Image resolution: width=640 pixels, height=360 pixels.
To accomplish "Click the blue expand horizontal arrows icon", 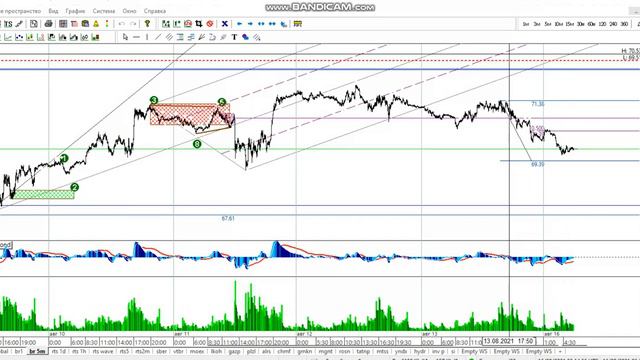I will tap(261, 24).
